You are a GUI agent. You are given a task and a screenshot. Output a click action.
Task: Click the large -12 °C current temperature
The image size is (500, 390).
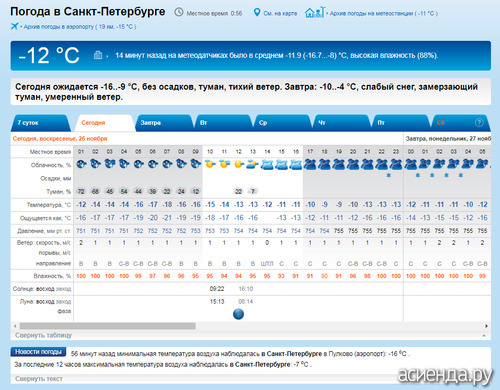(x=49, y=55)
